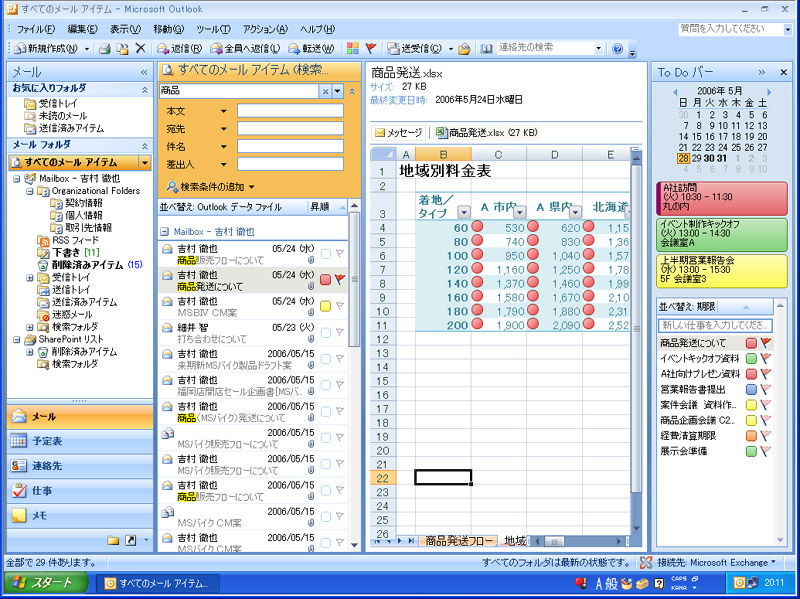Toggle flag on 展示会準備 task
This screenshot has width=800, height=599.
(765, 451)
